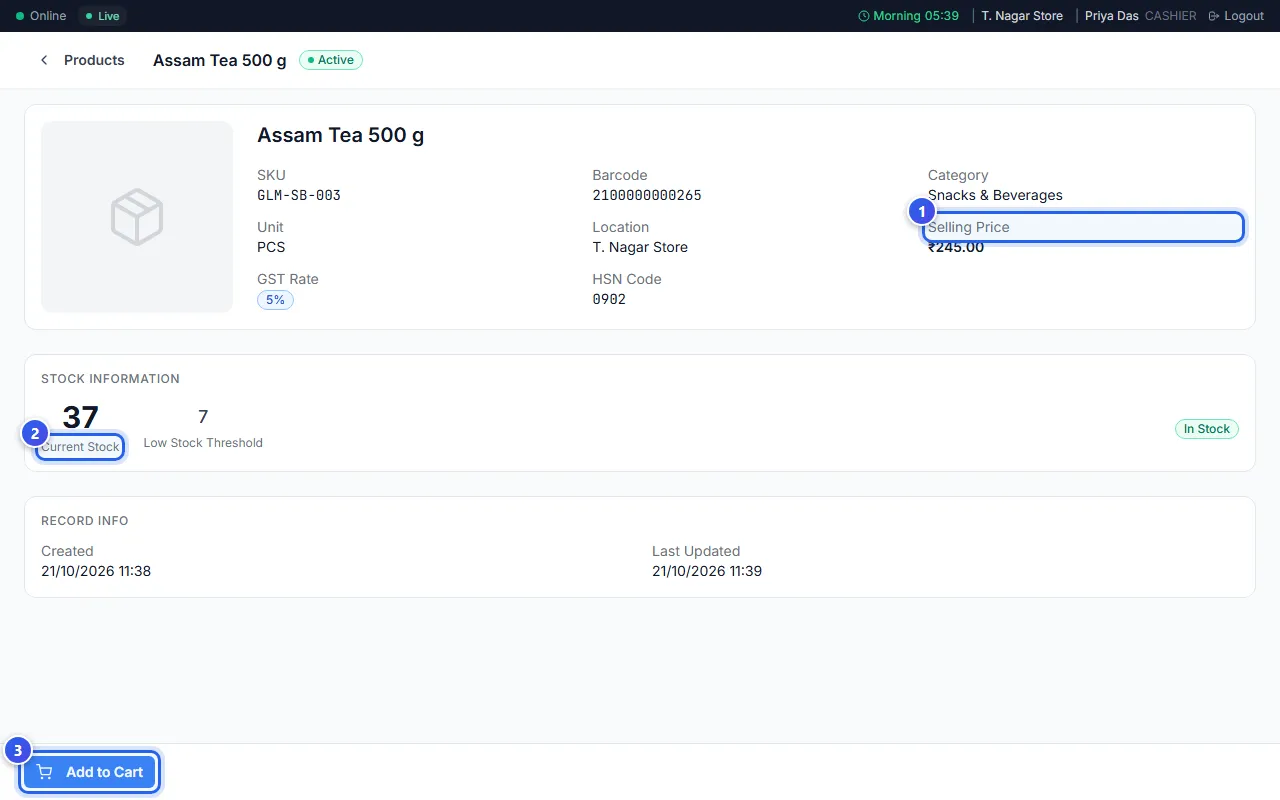1280x800 pixels.
Task: Click the Logout arrow icon
Action: click(1214, 16)
